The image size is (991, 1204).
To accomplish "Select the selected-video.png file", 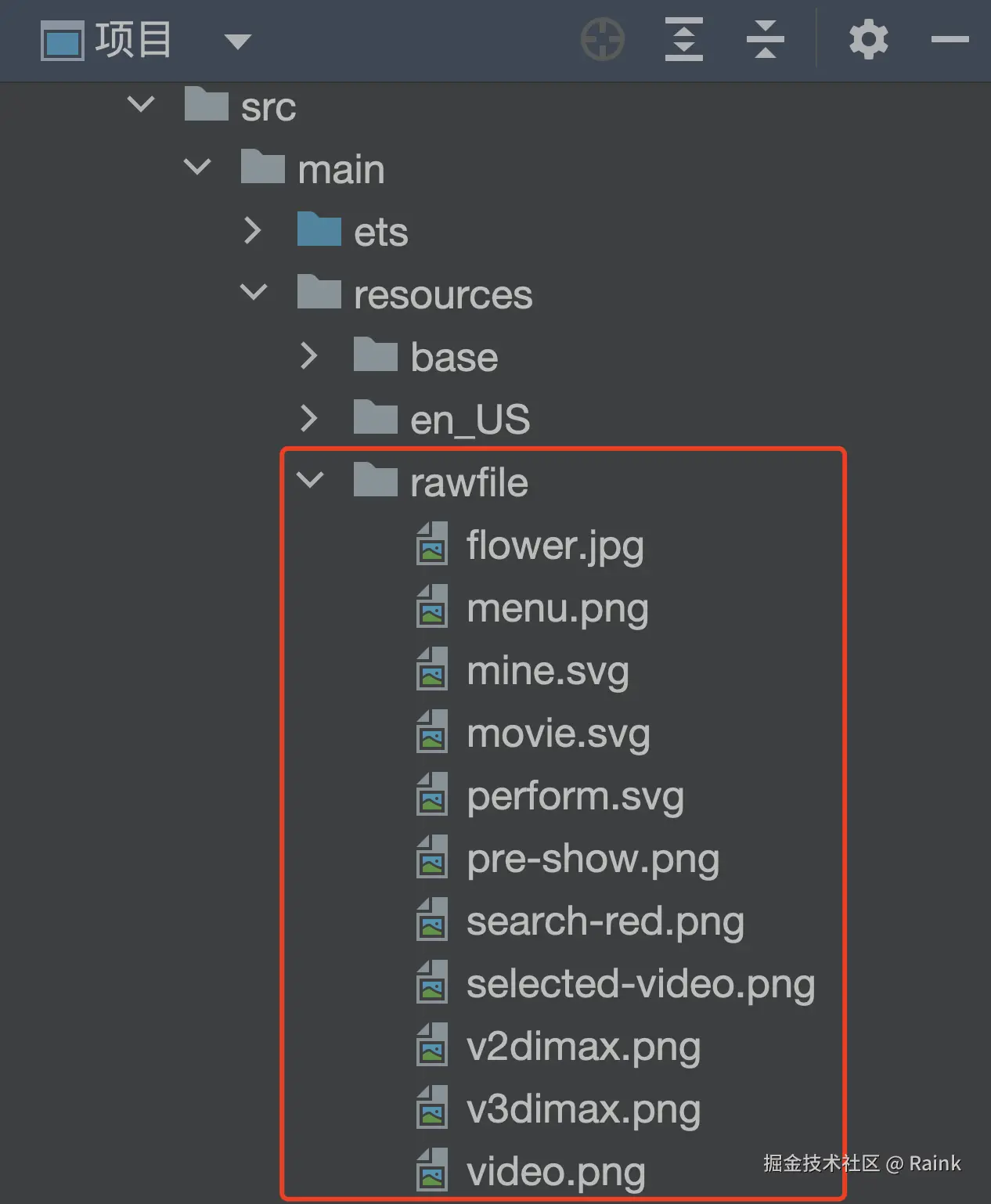I will click(640, 984).
